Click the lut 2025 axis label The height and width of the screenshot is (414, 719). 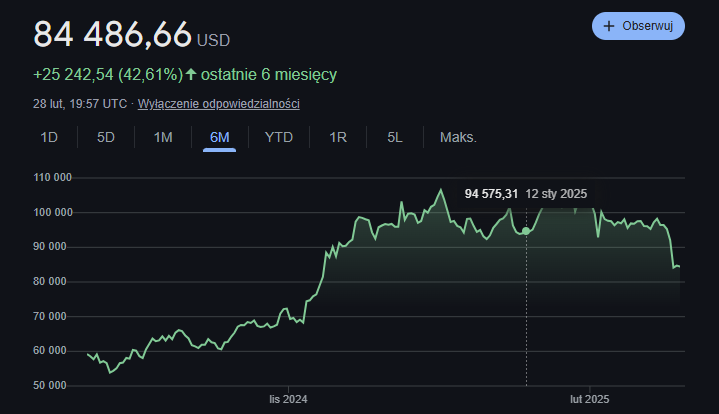(589, 399)
